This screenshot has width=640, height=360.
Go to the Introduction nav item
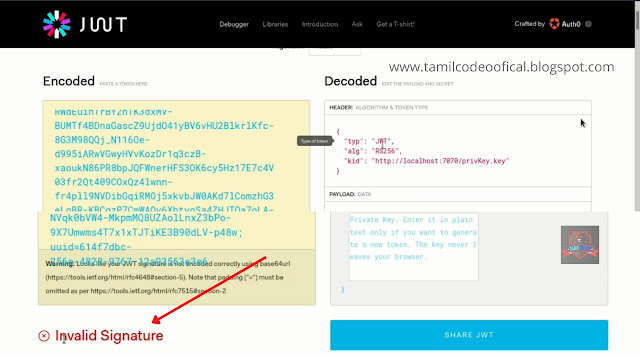[x=320, y=24]
